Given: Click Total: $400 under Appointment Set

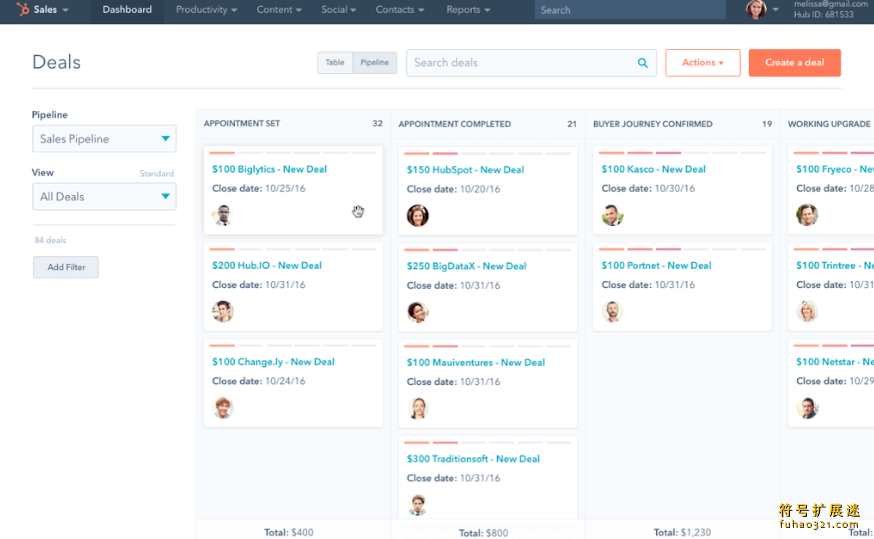Looking at the screenshot, I should (289, 532).
